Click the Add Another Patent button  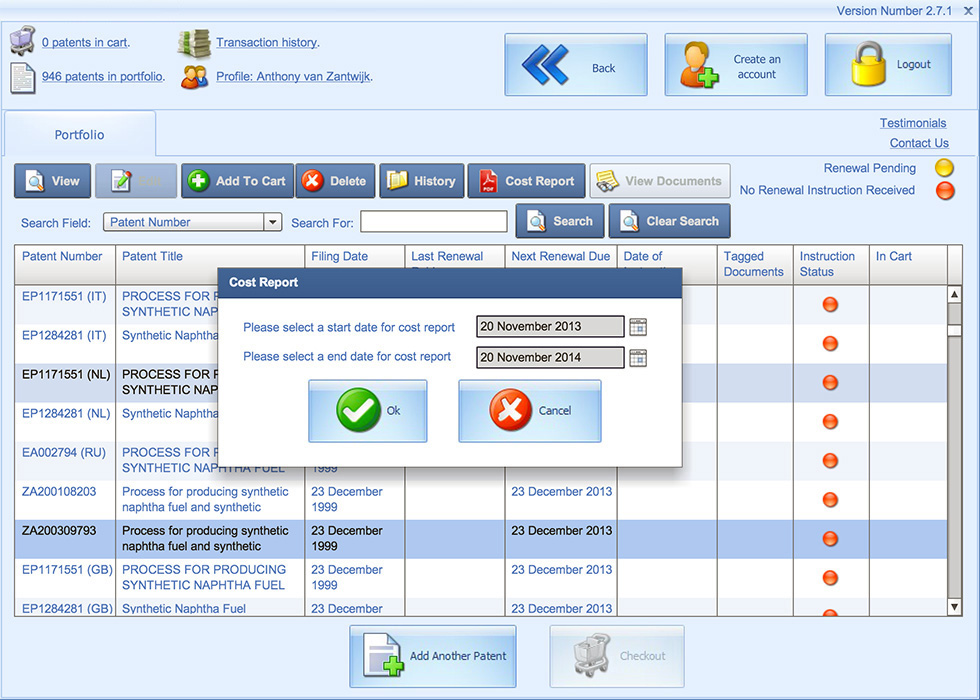coord(433,656)
